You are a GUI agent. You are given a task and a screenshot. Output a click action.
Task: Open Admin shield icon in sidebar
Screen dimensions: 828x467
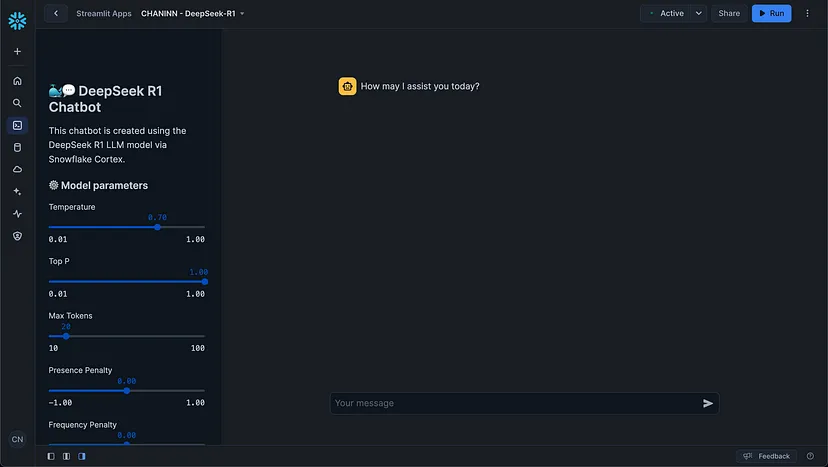coord(17,236)
